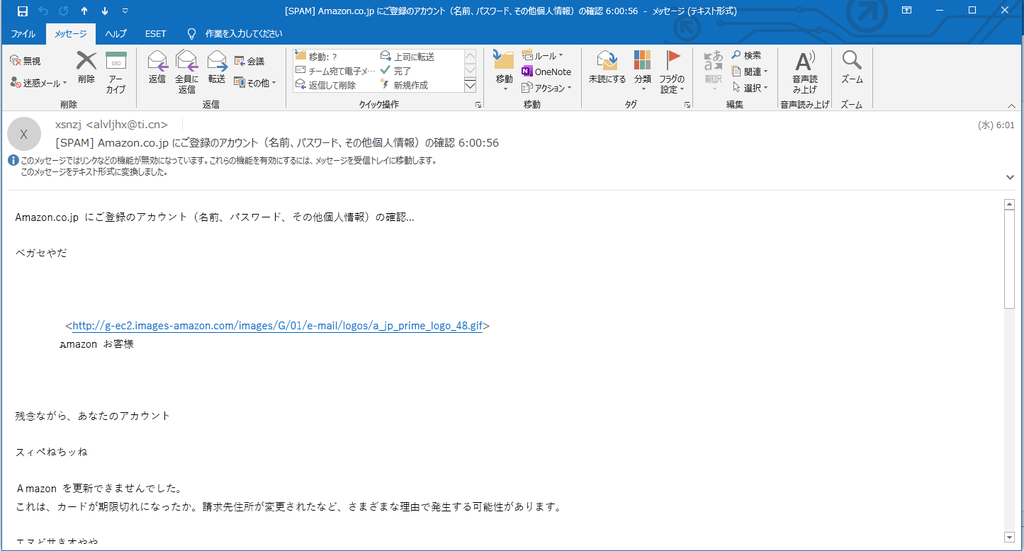1024x551 pixels.
Task: Open the ファイル tab
Action: (x=23, y=34)
